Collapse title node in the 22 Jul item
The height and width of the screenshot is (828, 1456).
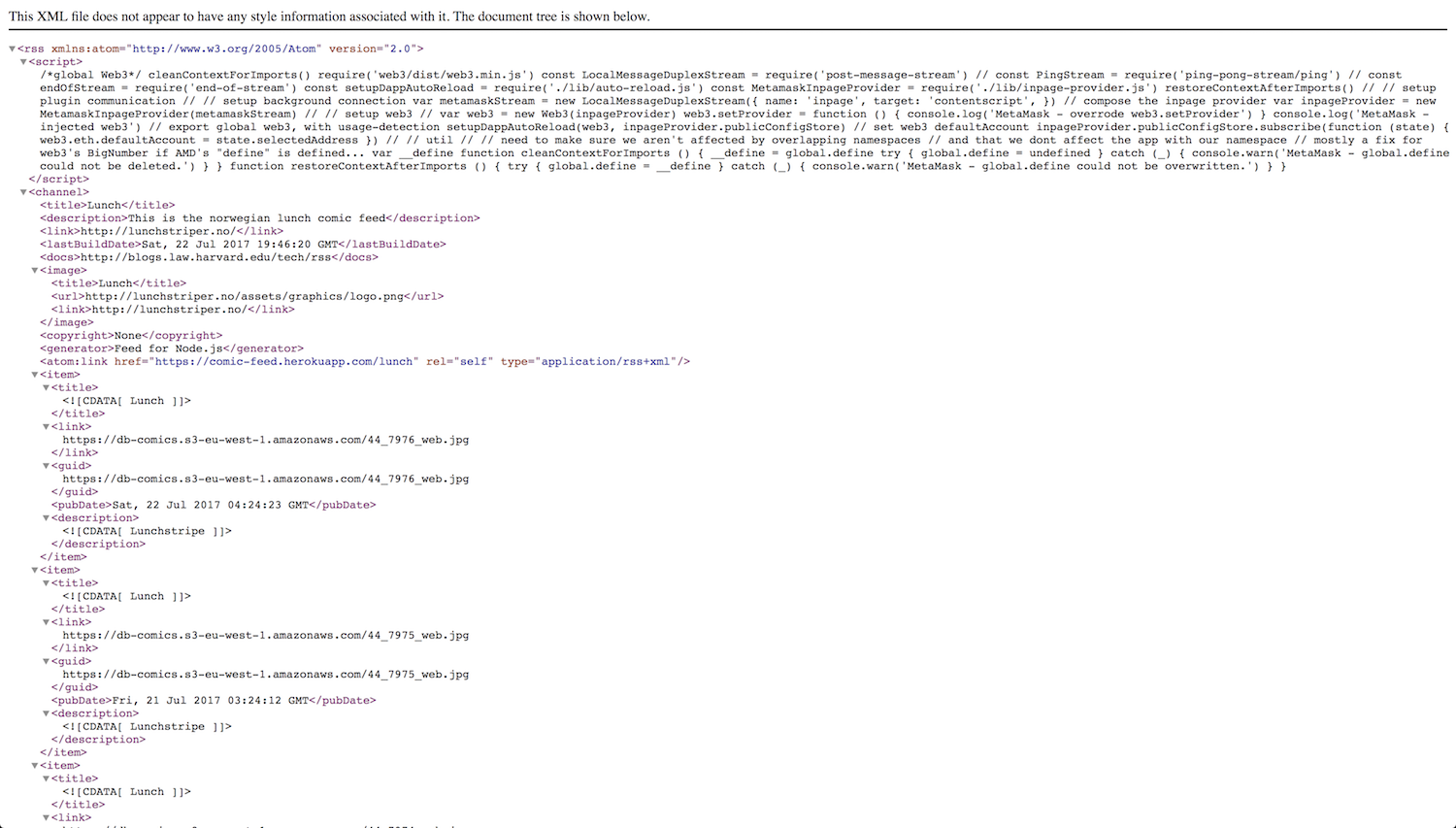[47, 388]
